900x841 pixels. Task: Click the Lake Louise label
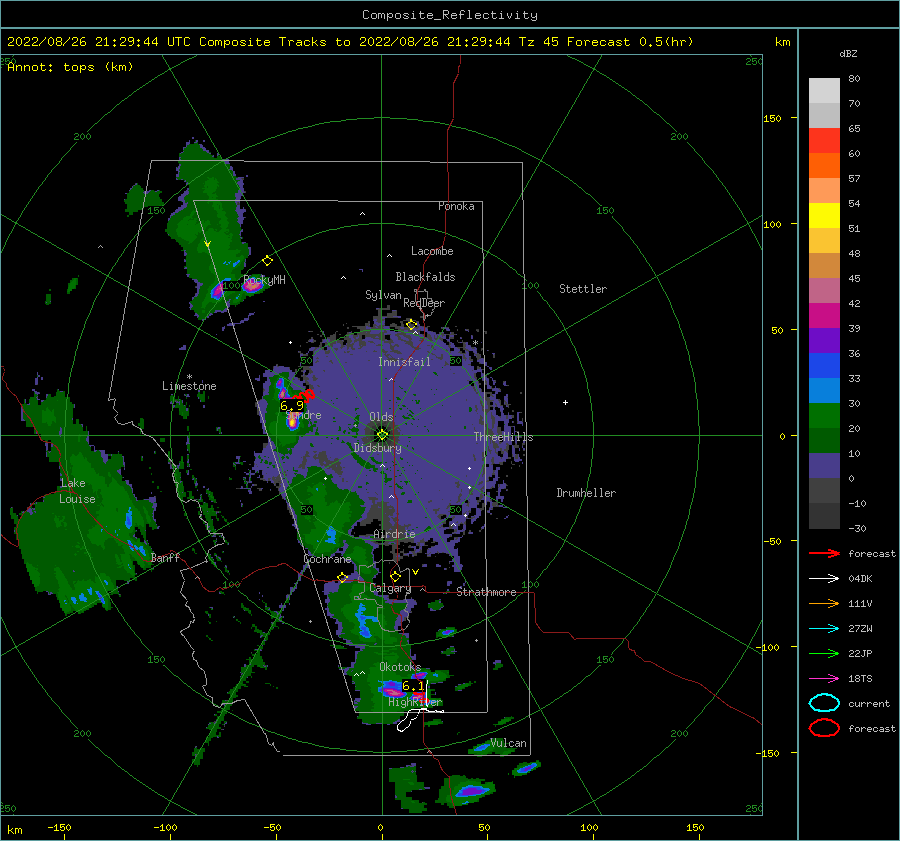pyautogui.click(x=77, y=491)
